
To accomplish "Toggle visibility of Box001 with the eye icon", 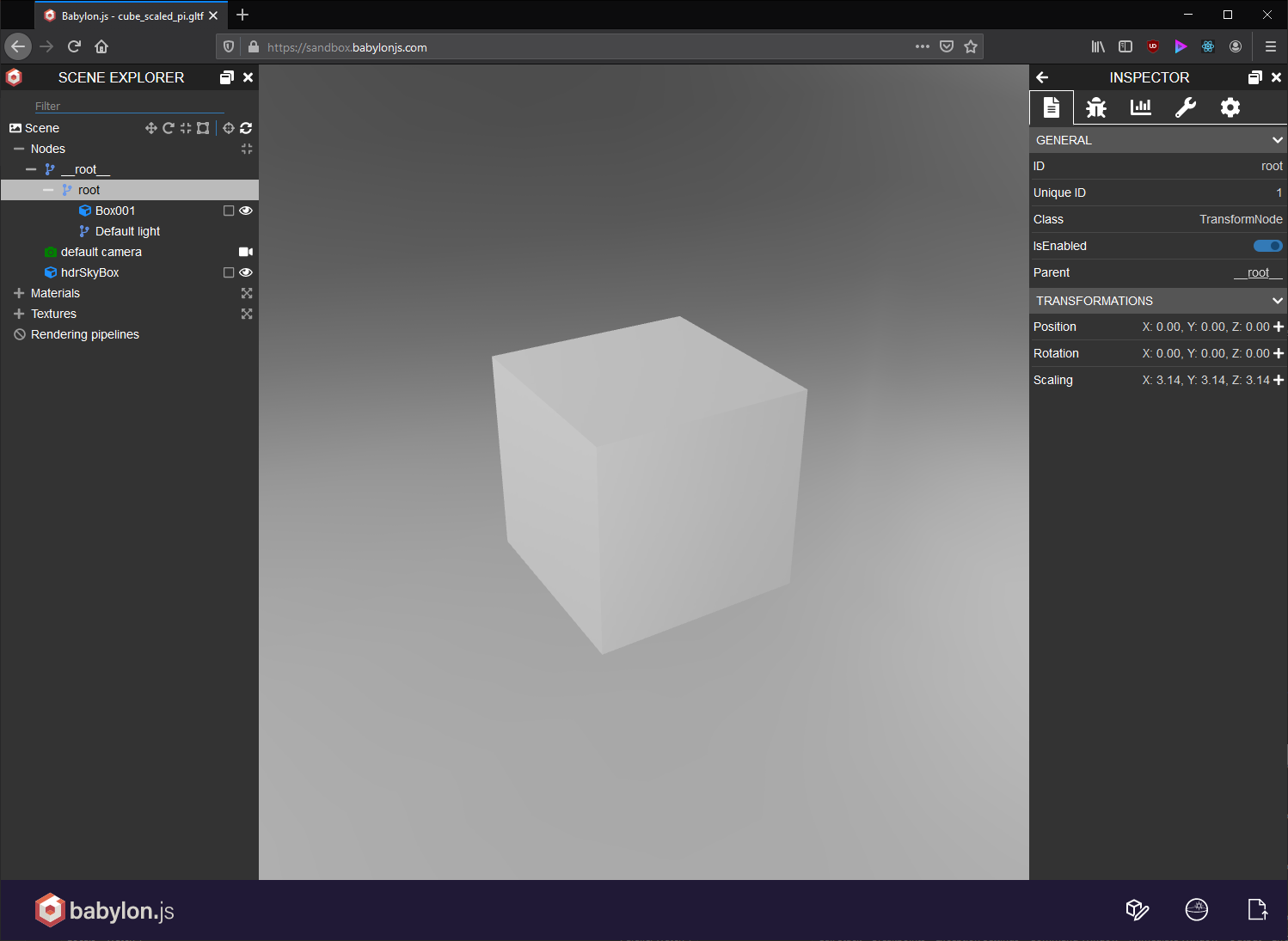I will pos(246,210).
